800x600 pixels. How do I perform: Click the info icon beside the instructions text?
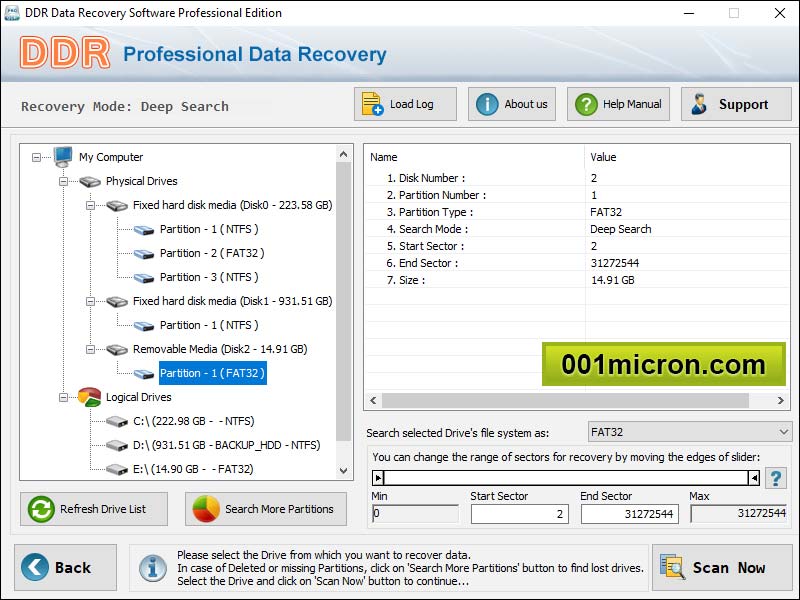click(x=153, y=568)
